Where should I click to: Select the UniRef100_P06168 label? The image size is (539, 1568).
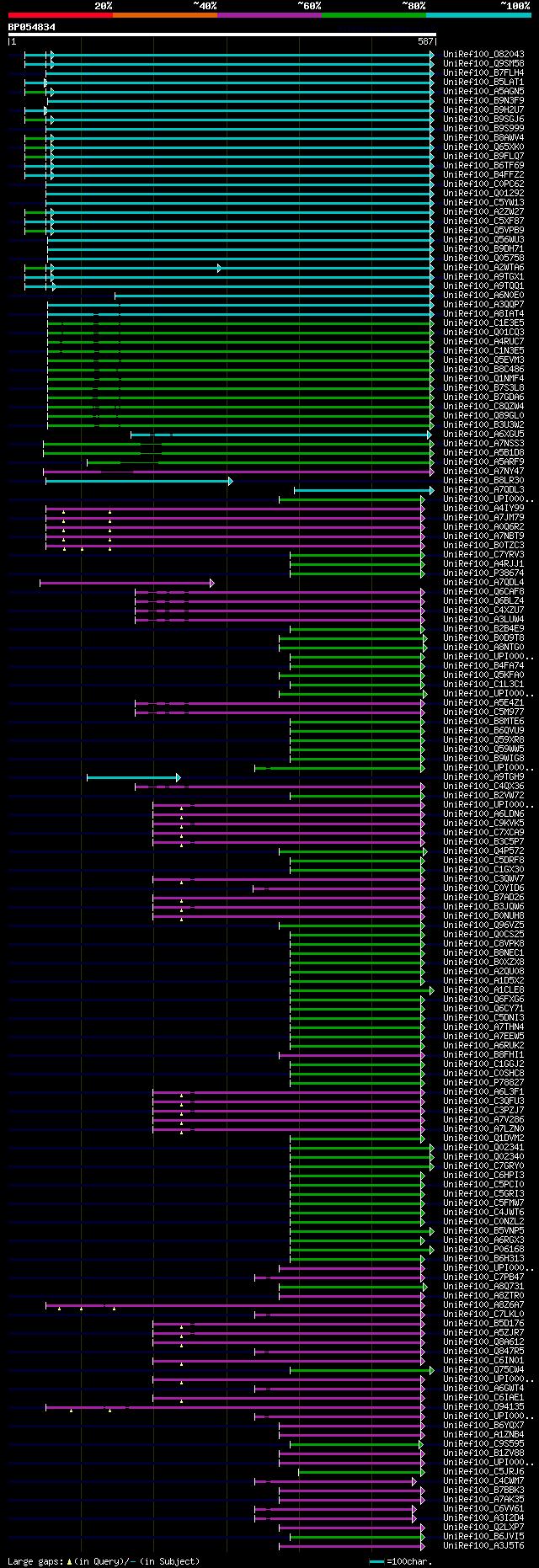point(483,1249)
